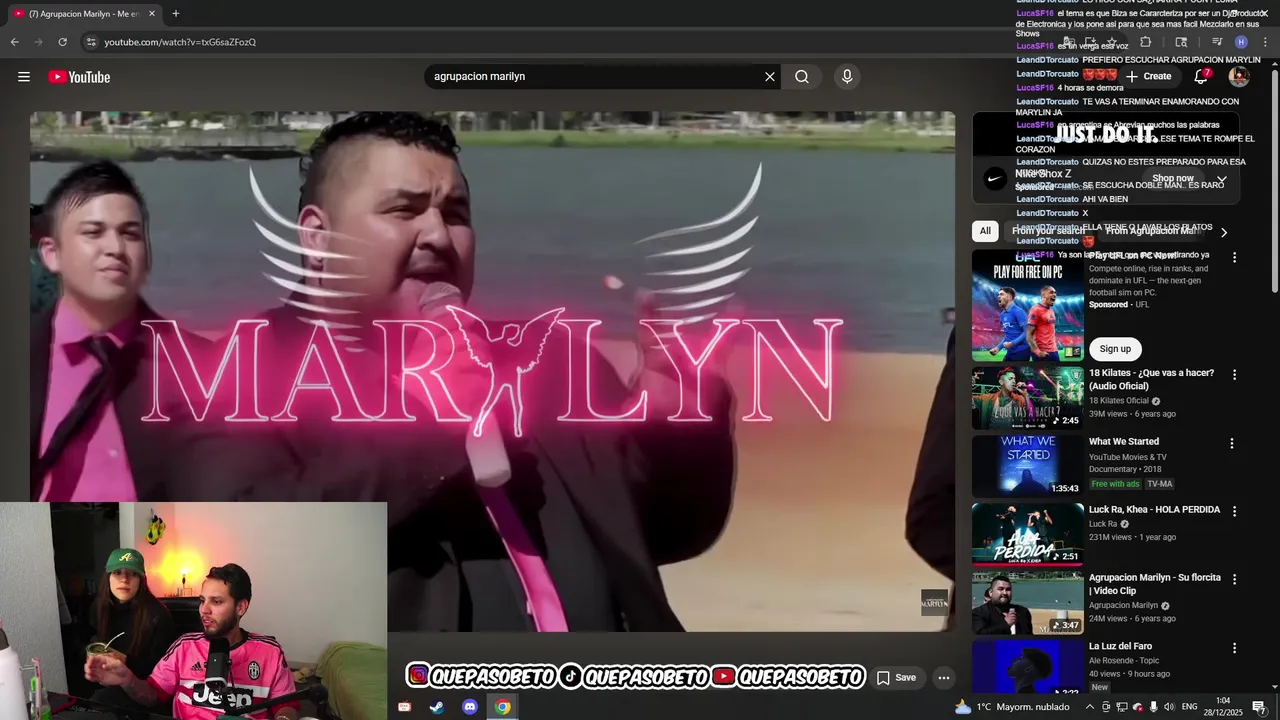Open volume control in system tray

click(1169, 707)
